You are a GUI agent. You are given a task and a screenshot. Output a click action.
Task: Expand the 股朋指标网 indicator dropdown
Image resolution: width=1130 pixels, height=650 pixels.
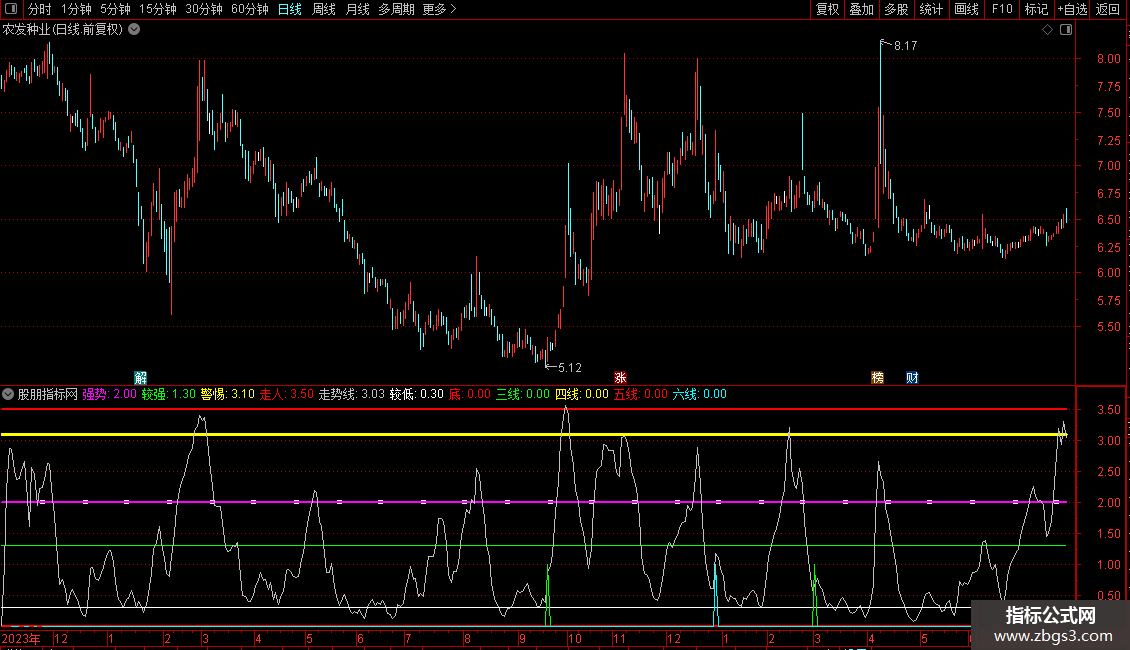coord(9,394)
